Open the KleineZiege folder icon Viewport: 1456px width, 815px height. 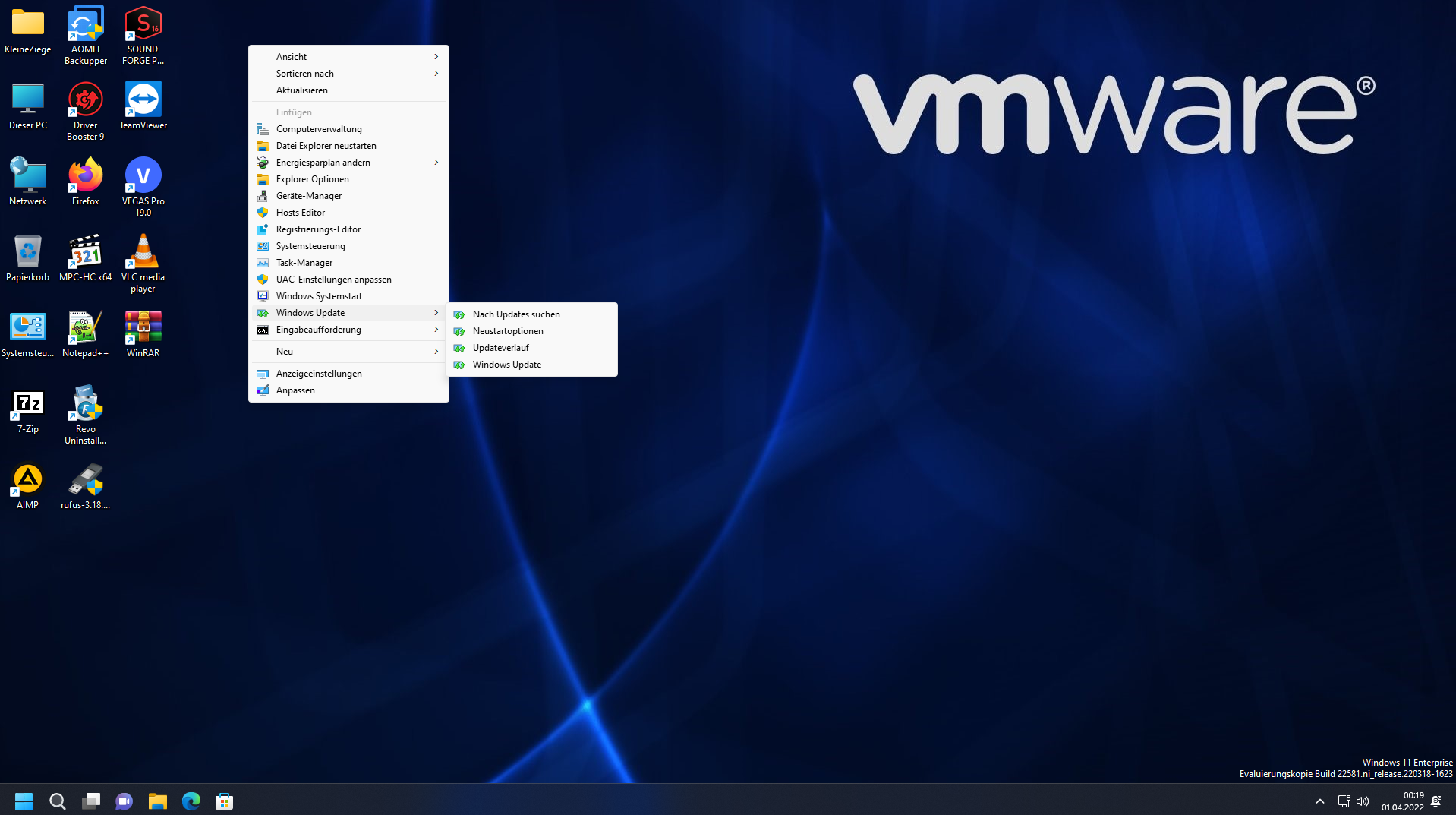pos(28,31)
